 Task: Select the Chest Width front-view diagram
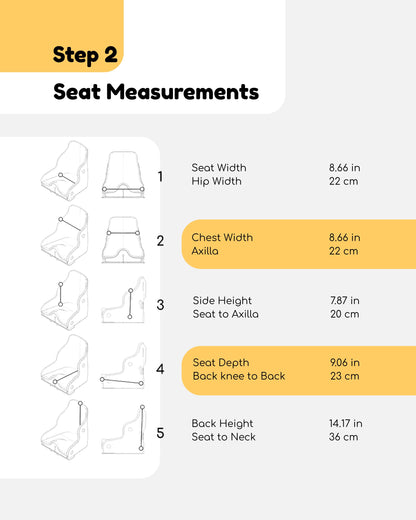pos(123,240)
